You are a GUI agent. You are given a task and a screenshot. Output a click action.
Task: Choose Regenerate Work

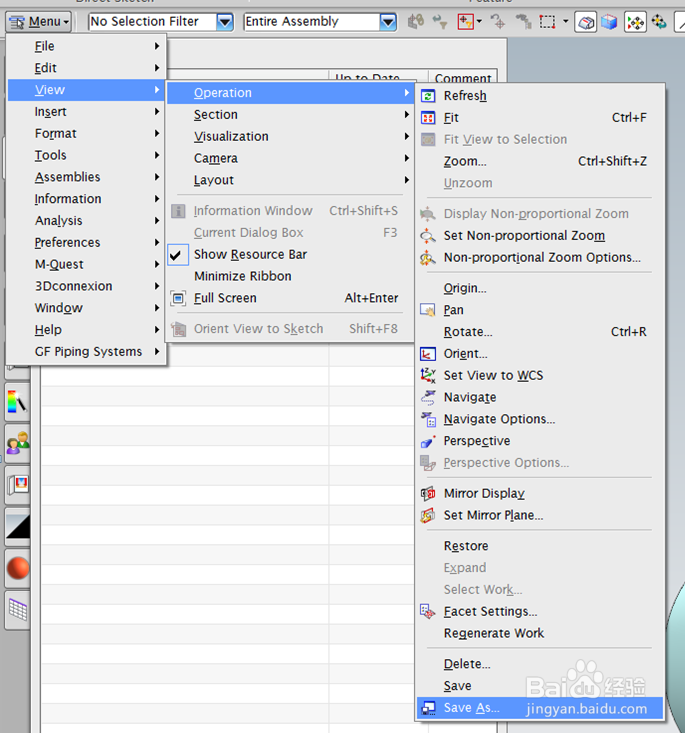tap(540, 633)
